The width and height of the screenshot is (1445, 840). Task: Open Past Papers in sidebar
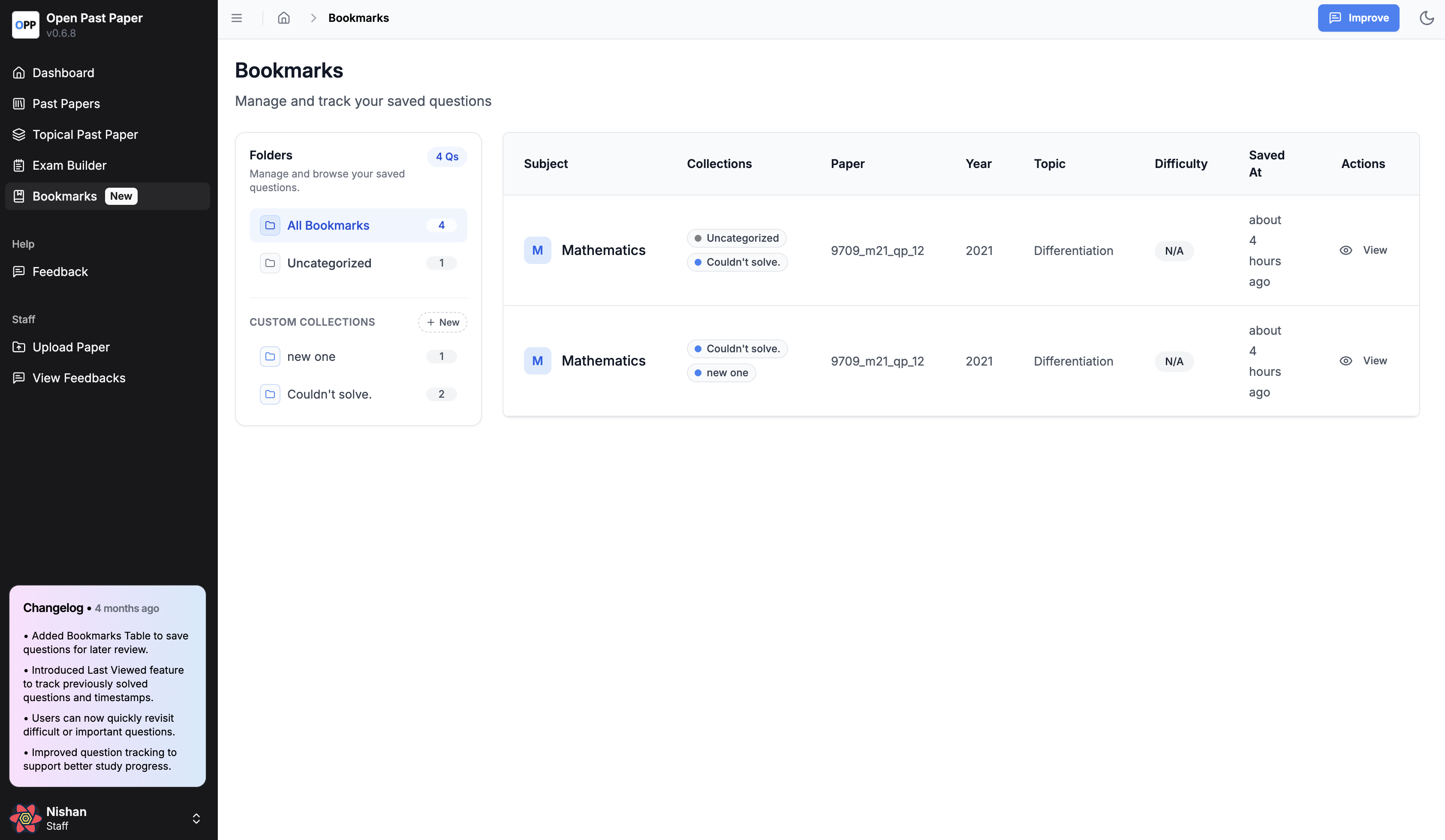pos(108,104)
